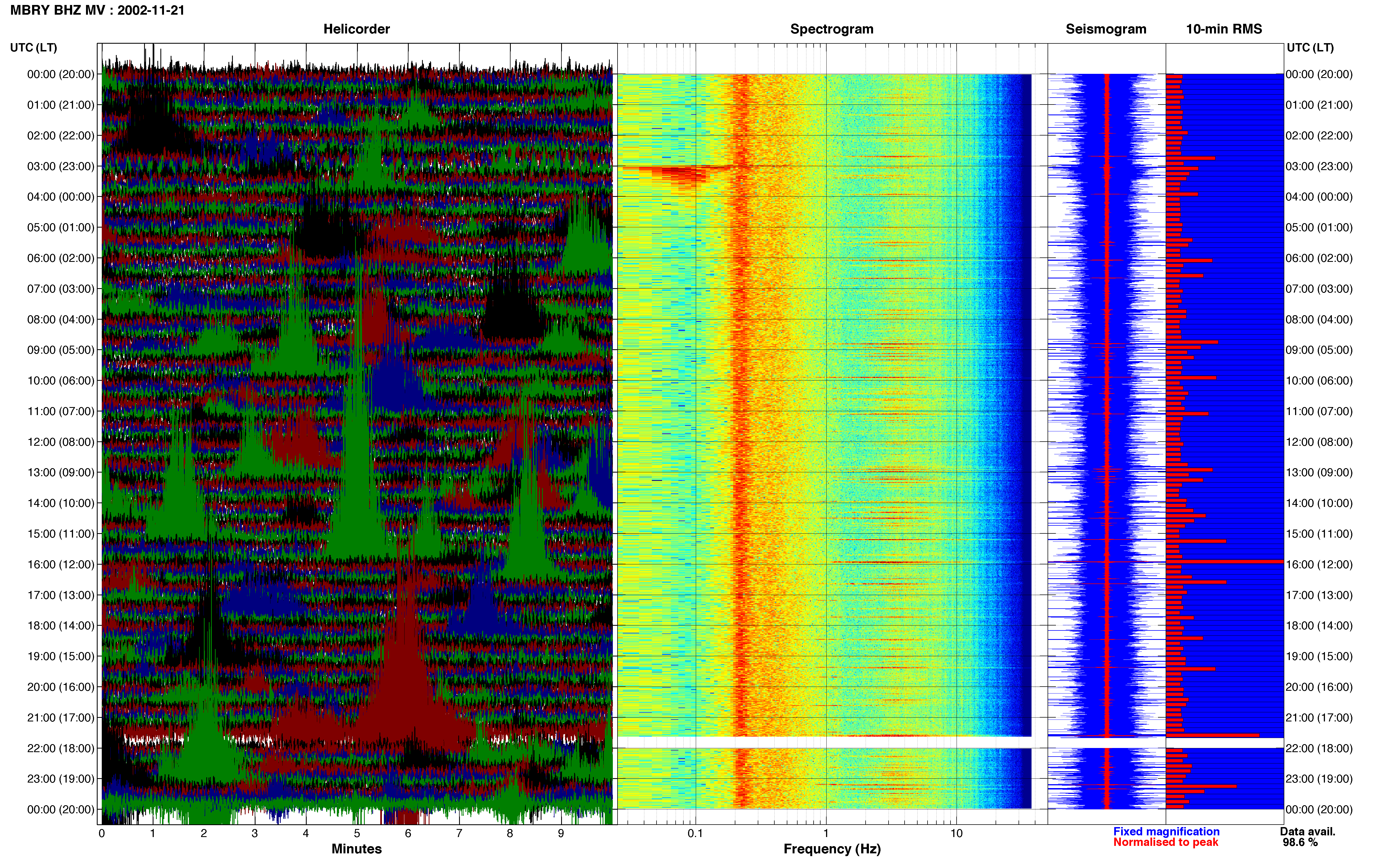Click the left '06:00 (02:00)' time label
Image resolution: width=1388 pixels, height=868 pixels.
pos(61,258)
